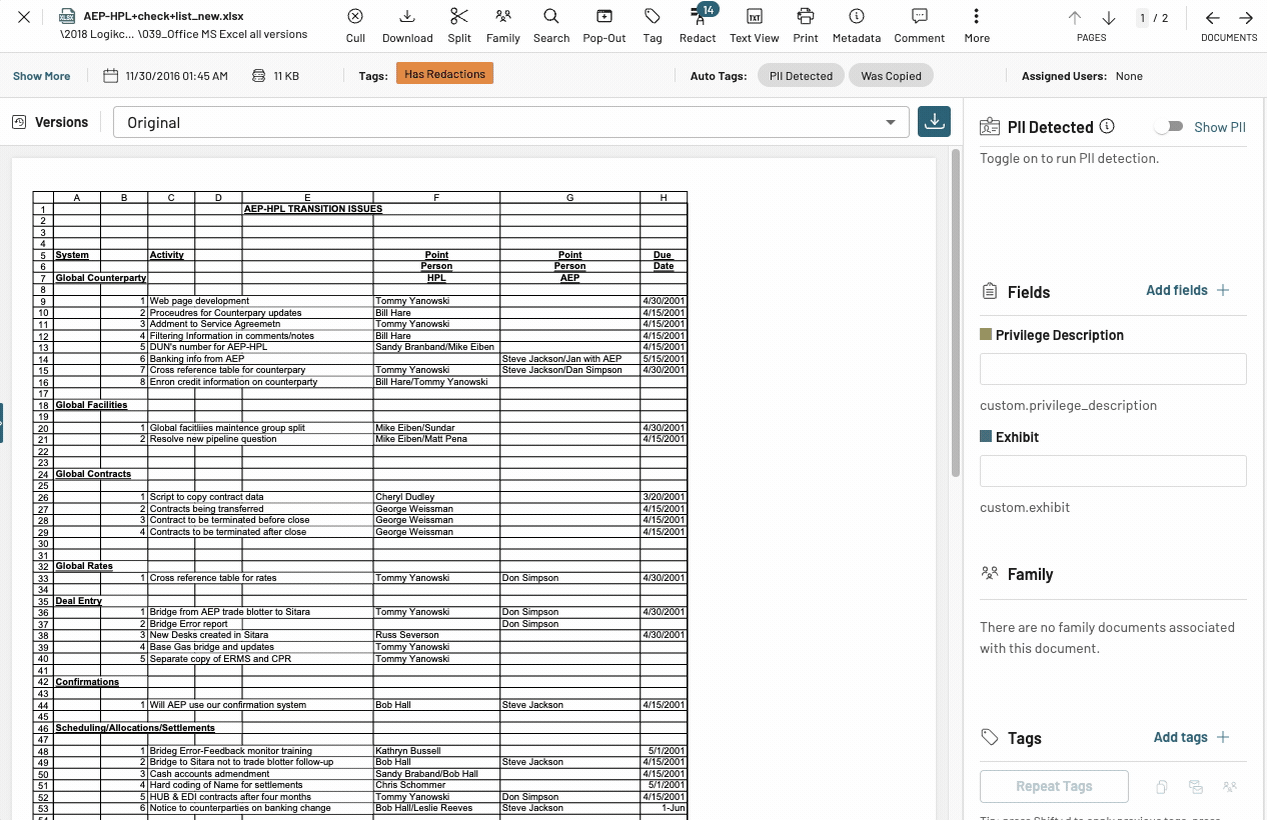Go to next page arrow
1267x820 pixels.
1109,18
